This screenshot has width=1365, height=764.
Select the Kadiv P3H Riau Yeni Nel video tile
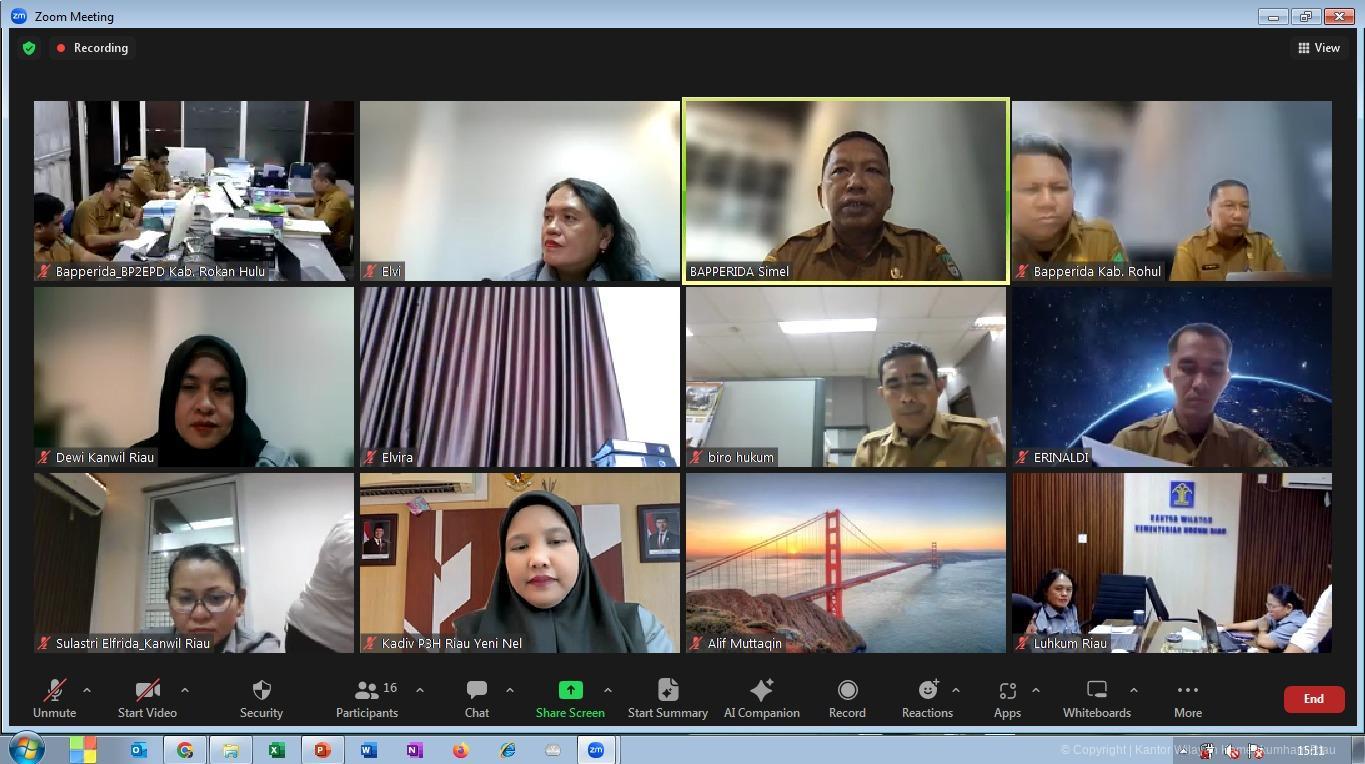point(520,563)
